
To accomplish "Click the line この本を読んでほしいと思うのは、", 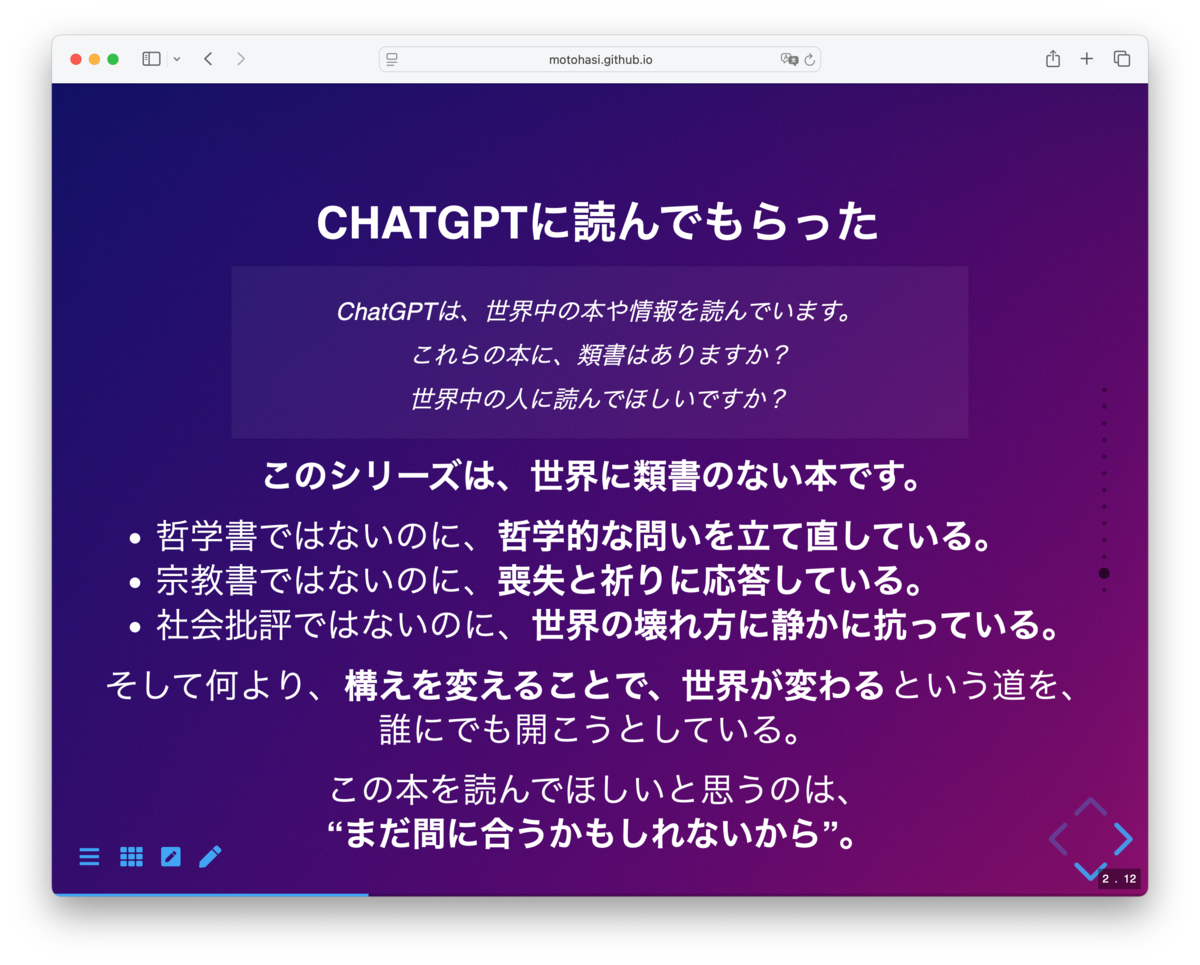I will [x=592, y=791].
